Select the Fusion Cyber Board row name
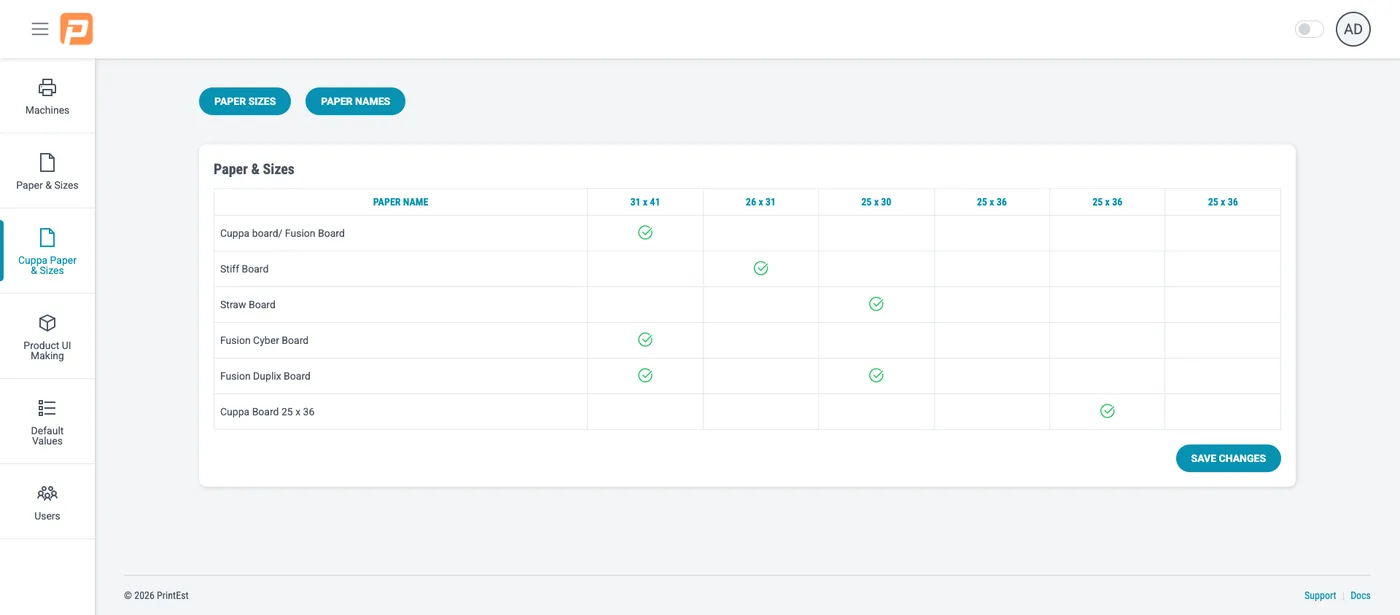The width and height of the screenshot is (1400, 615). click(264, 340)
